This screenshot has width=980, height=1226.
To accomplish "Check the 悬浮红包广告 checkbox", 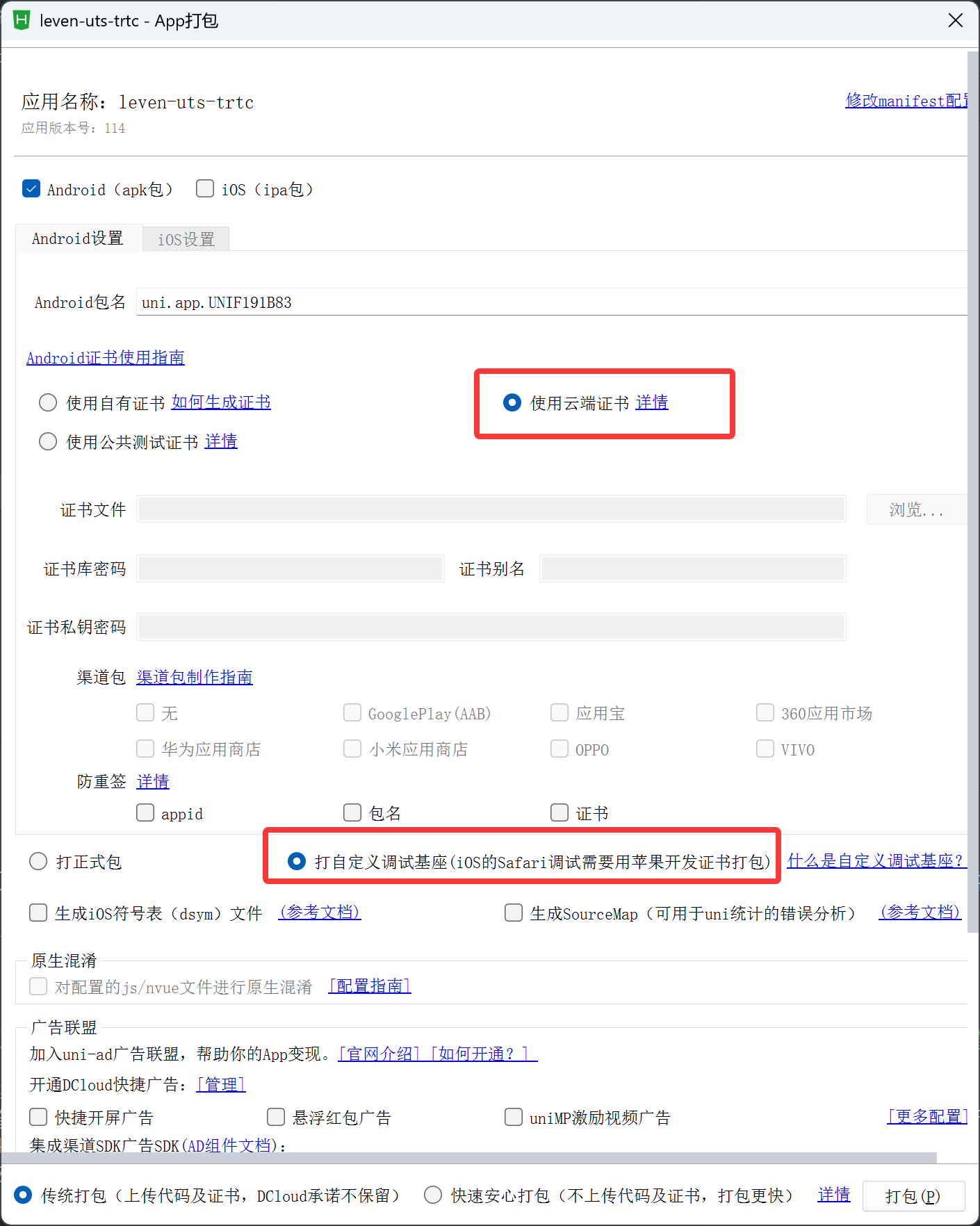I will click(x=276, y=1117).
